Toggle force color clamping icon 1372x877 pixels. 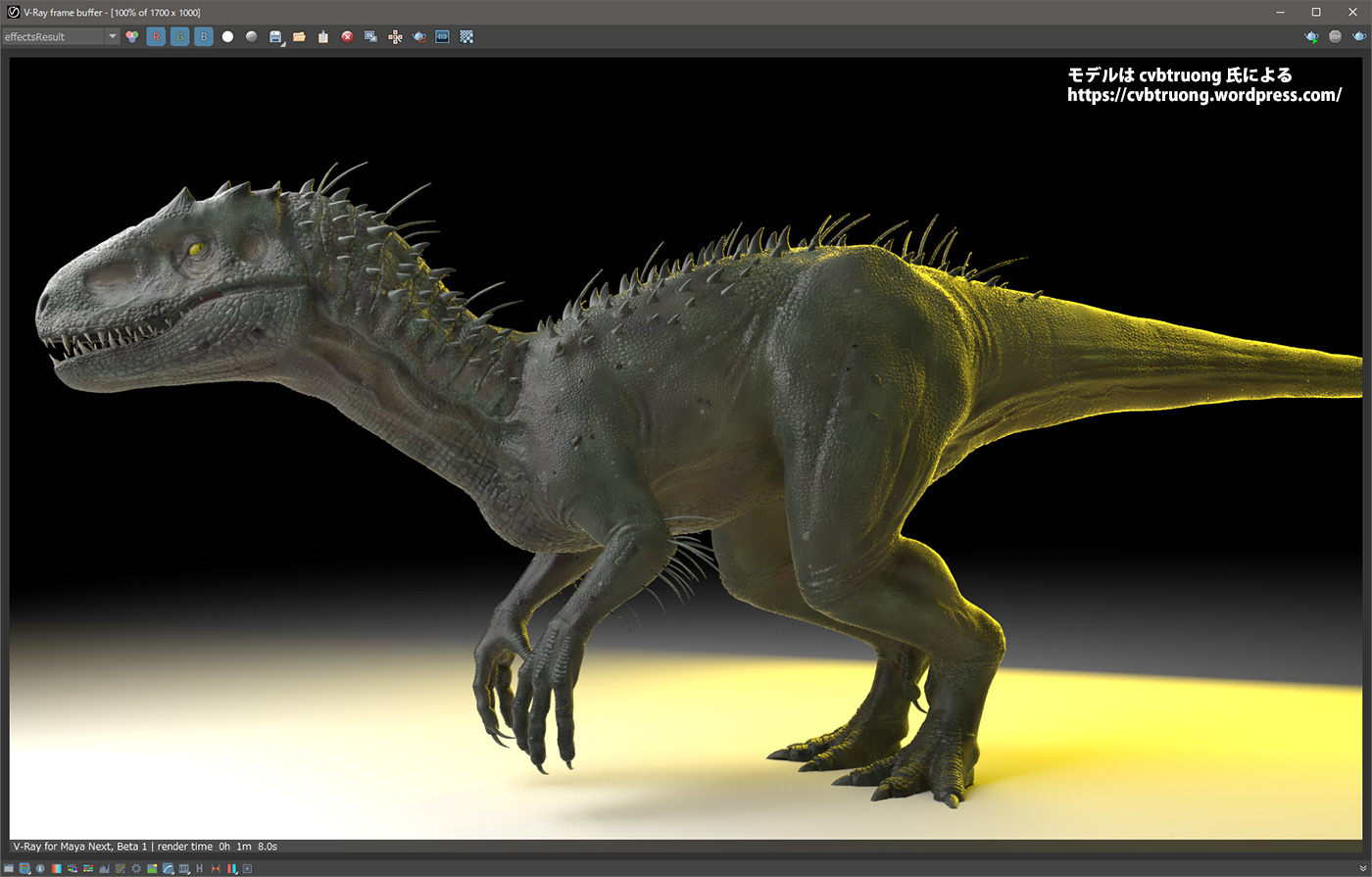[x=24, y=868]
